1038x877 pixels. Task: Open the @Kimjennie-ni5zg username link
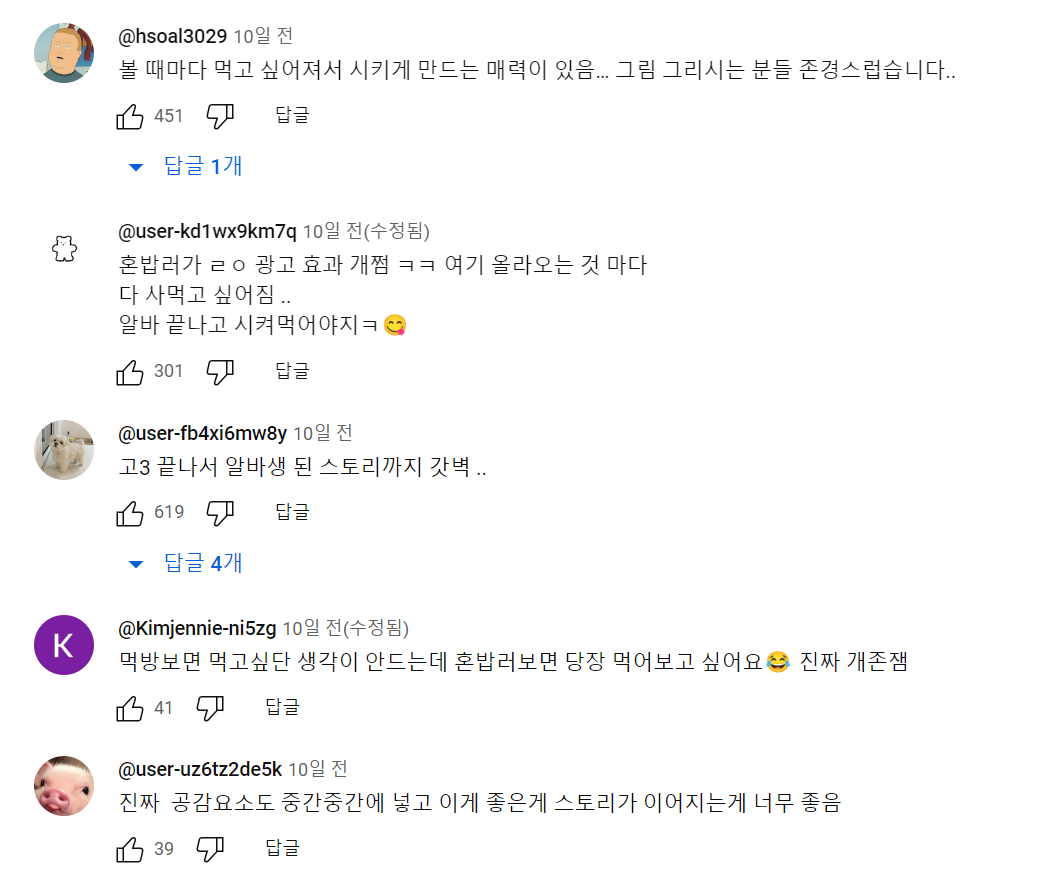(x=197, y=629)
